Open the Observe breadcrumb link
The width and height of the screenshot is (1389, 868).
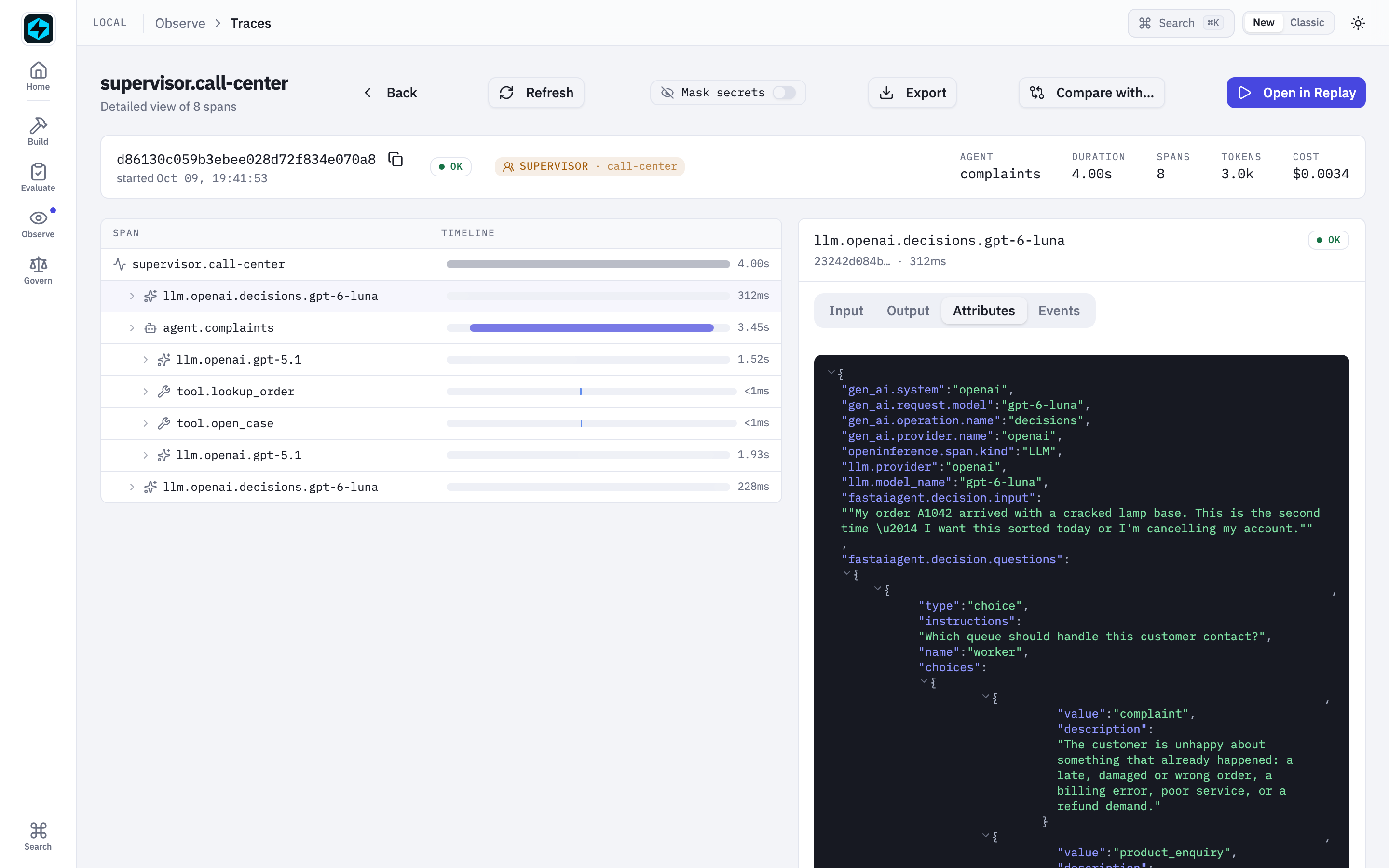point(179,23)
